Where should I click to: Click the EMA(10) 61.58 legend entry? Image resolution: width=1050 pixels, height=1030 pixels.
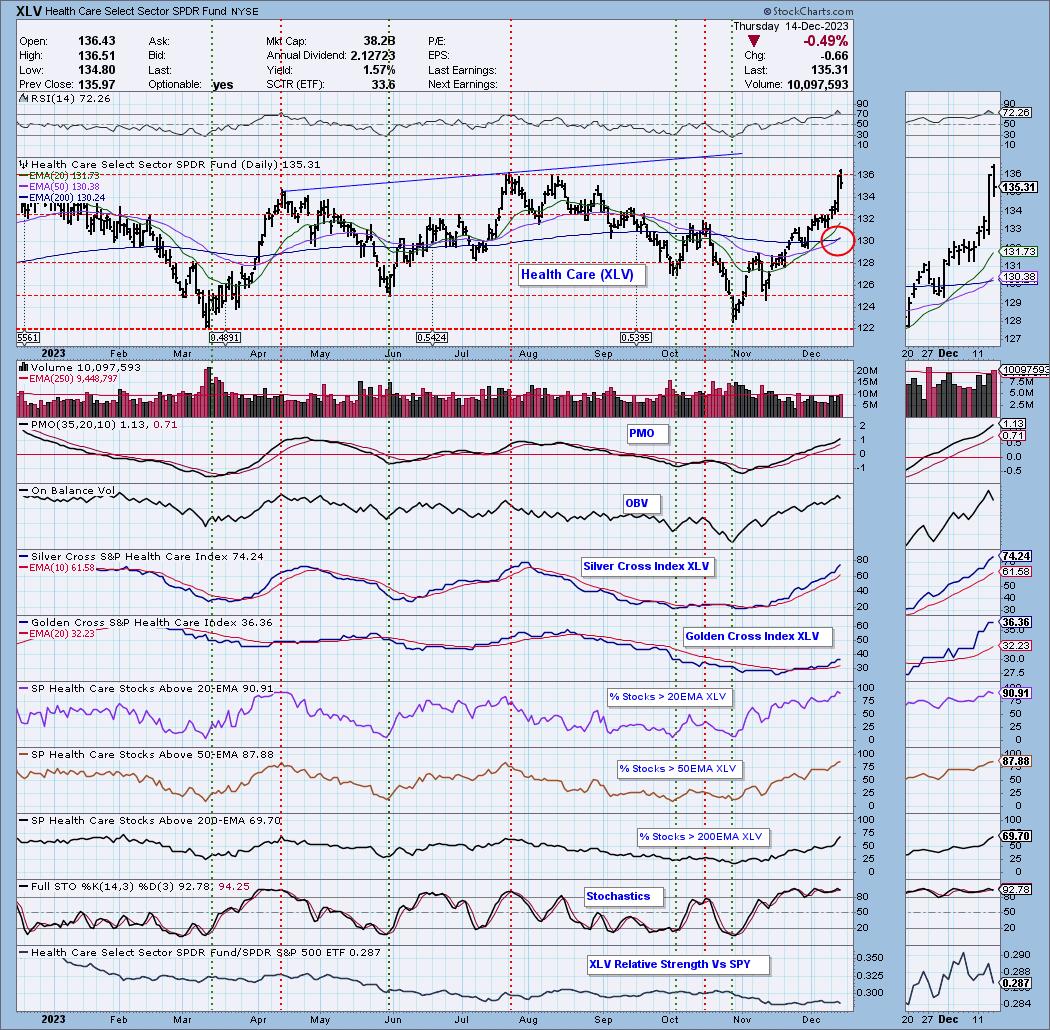(57, 568)
